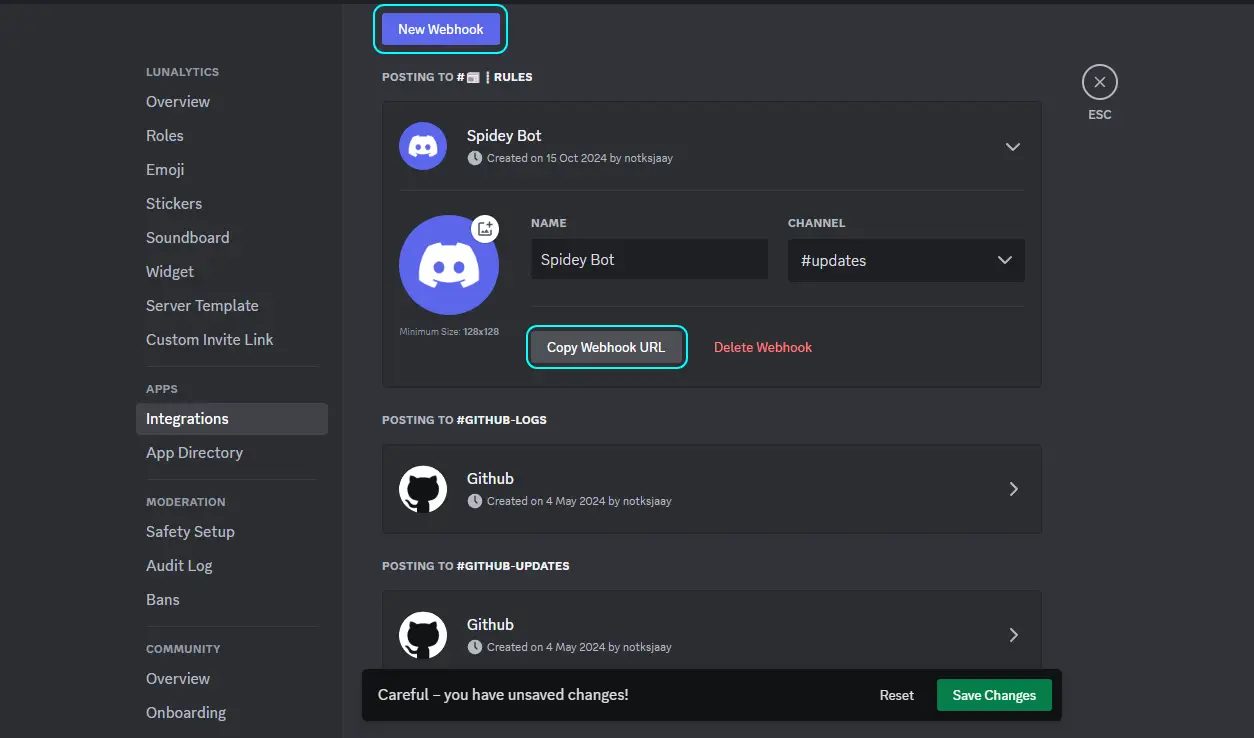Copy the Spidey Bot Webhook URL
Viewport: 1254px width, 738px height.
coord(606,347)
